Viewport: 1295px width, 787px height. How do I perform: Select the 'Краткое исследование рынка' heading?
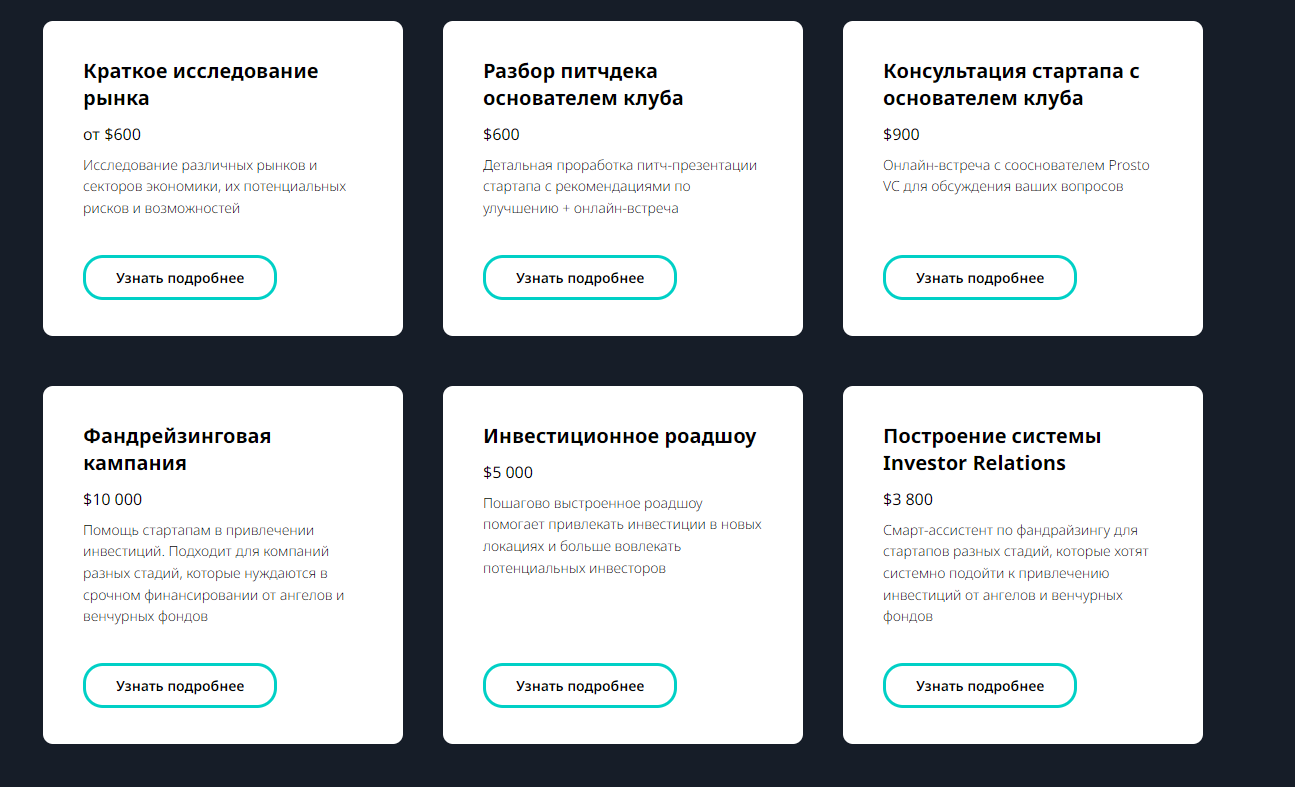coord(201,85)
